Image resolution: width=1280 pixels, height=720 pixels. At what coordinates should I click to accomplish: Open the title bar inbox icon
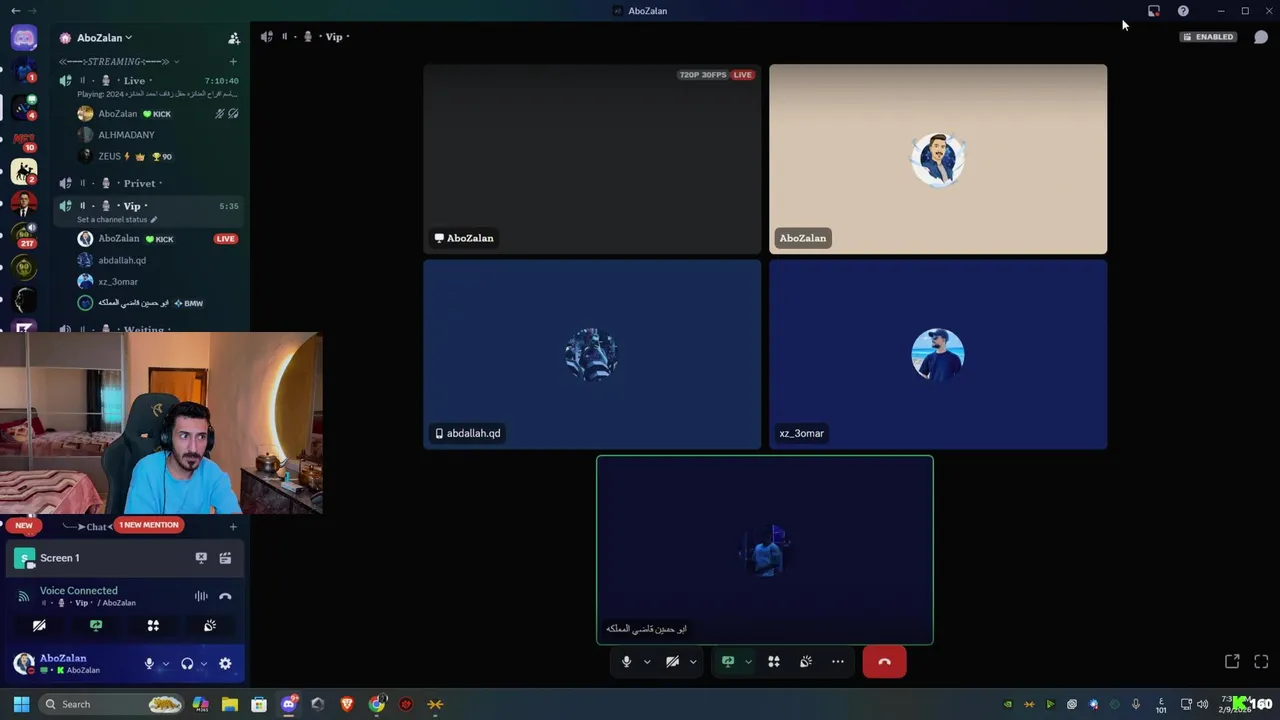pyautogui.click(x=1154, y=11)
